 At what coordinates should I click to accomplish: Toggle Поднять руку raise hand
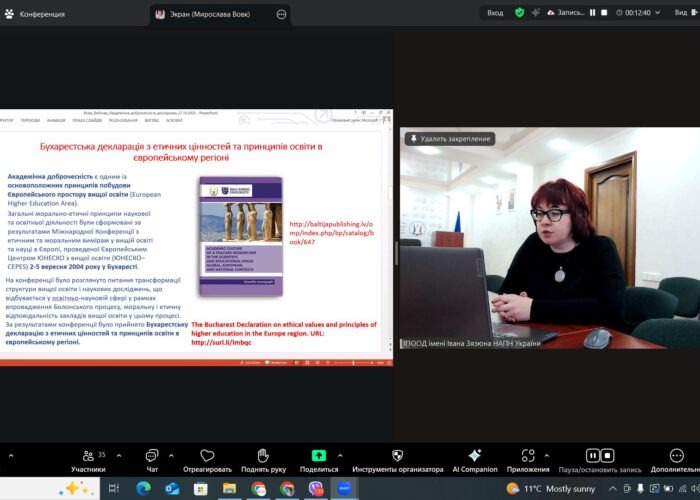262,456
